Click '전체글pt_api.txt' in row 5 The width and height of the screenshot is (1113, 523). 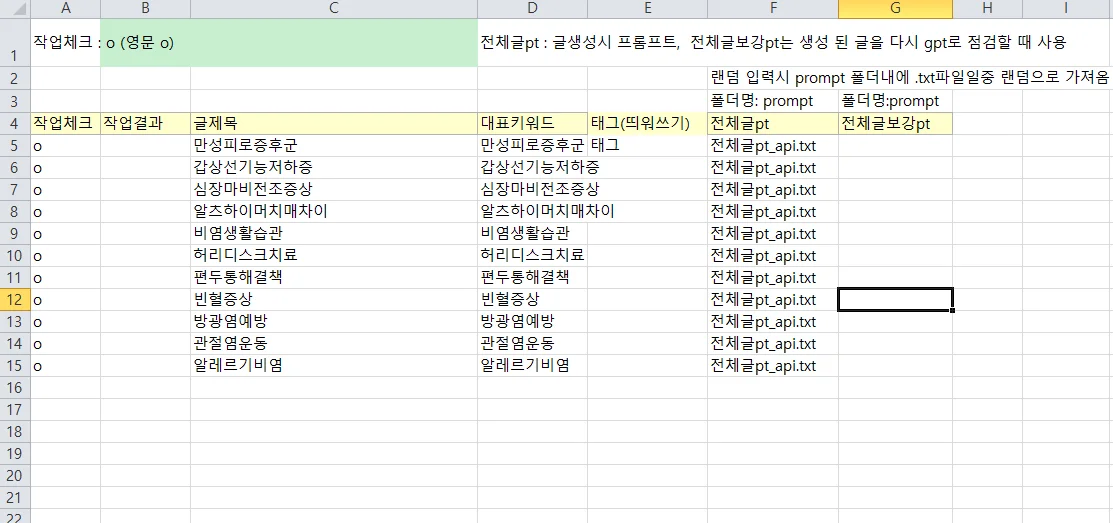tap(772, 145)
